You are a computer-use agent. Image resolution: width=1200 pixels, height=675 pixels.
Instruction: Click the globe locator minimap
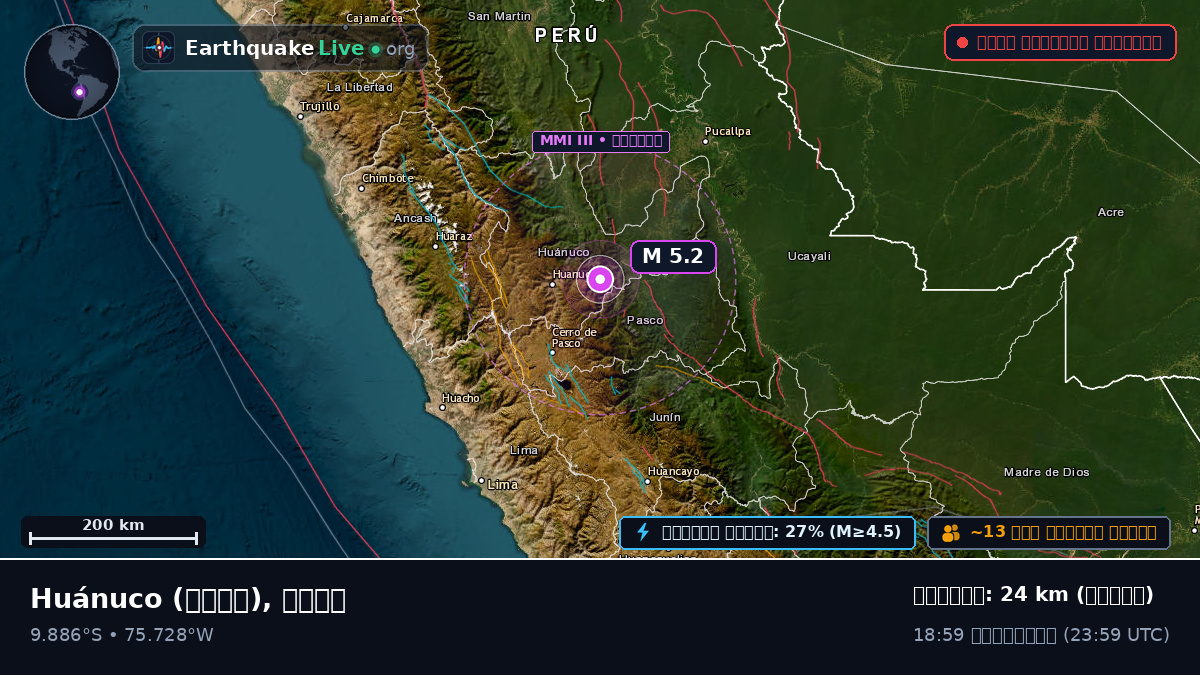pos(72,72)
